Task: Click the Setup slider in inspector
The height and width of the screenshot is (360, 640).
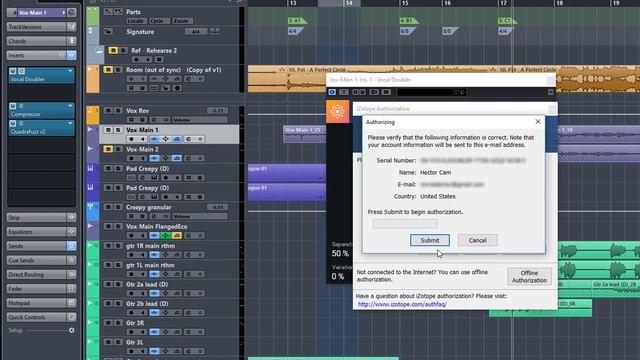Action: click(47, 330)
